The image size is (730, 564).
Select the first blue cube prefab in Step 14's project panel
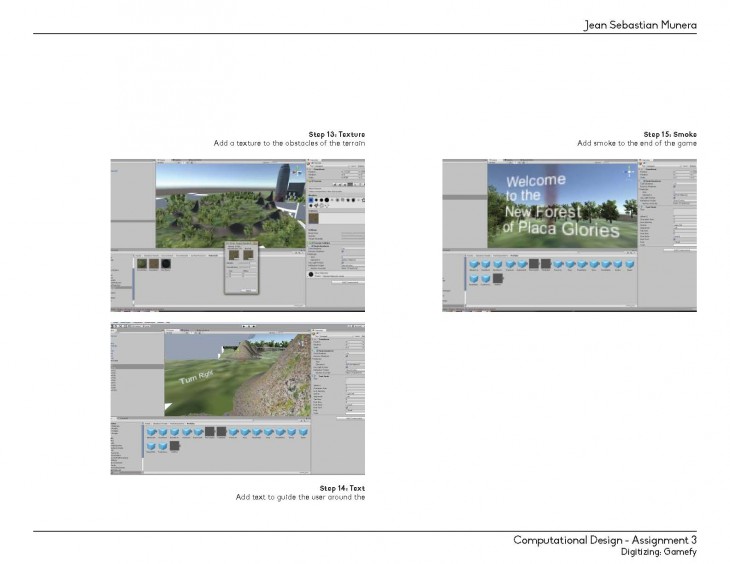tap(151, 432)
